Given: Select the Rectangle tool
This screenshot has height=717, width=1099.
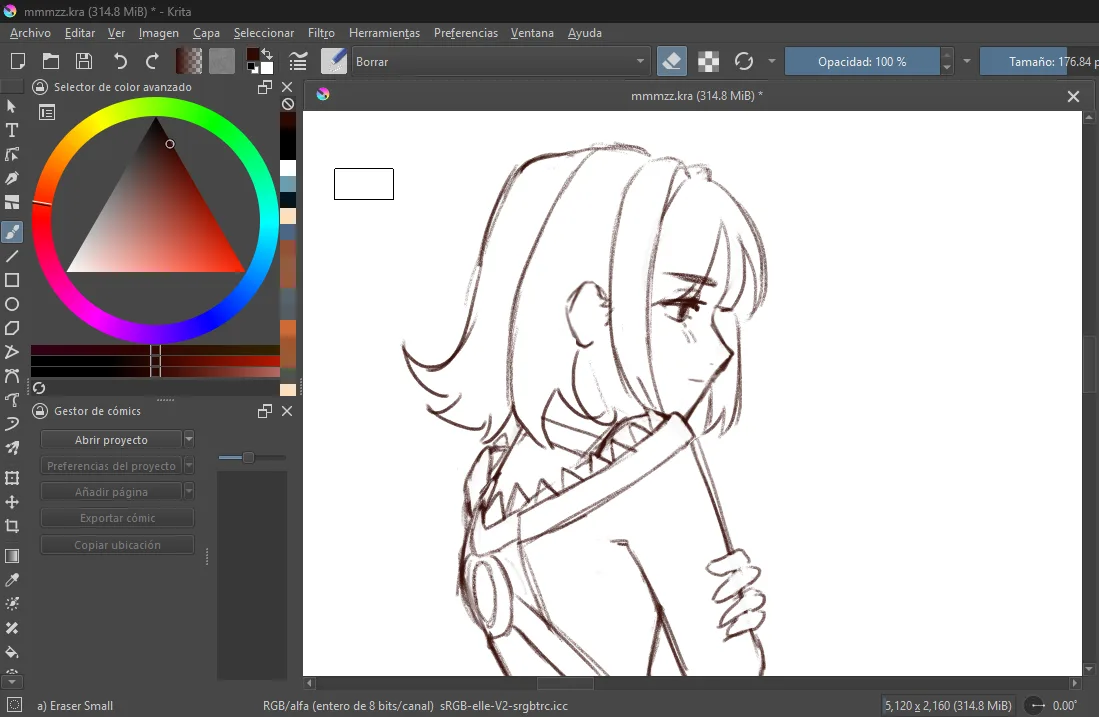Looking at the screenshot, I should (x=12, y=280).
